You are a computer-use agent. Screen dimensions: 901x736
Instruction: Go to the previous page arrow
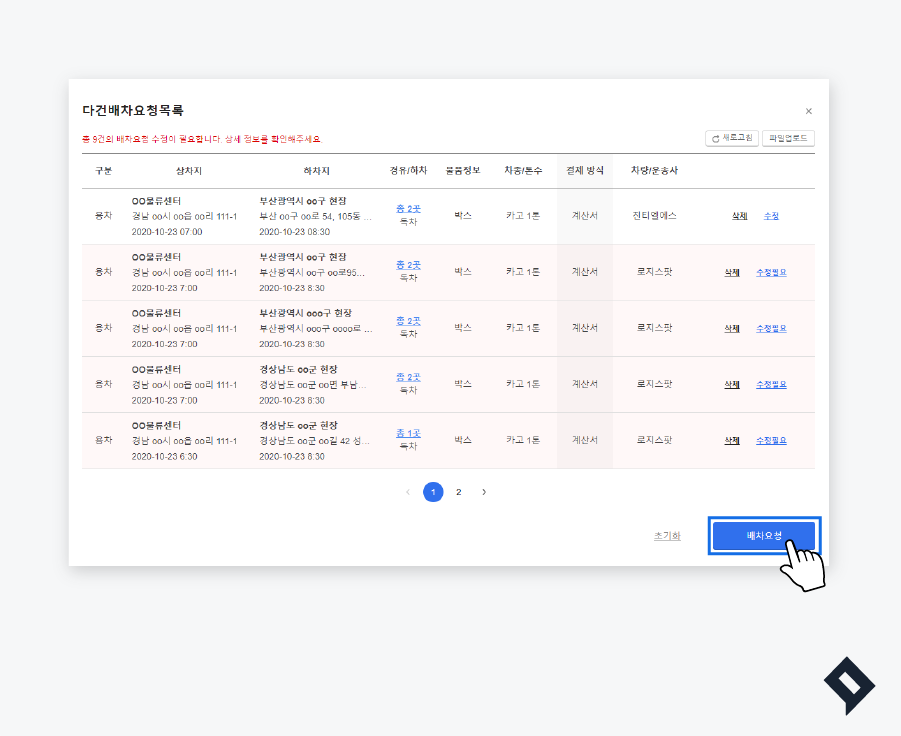[408, 492]
